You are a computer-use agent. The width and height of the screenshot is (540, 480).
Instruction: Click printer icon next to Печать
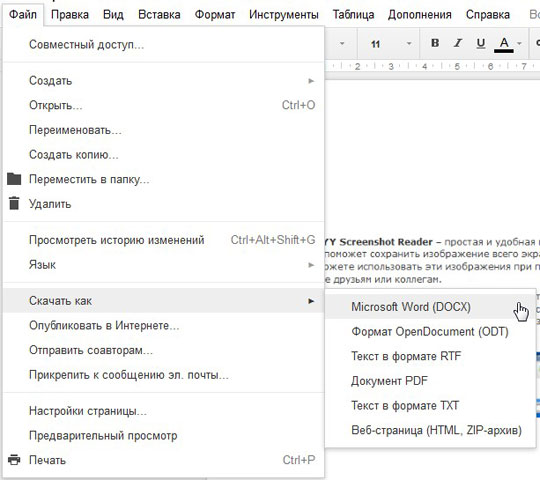click(14, 460)
